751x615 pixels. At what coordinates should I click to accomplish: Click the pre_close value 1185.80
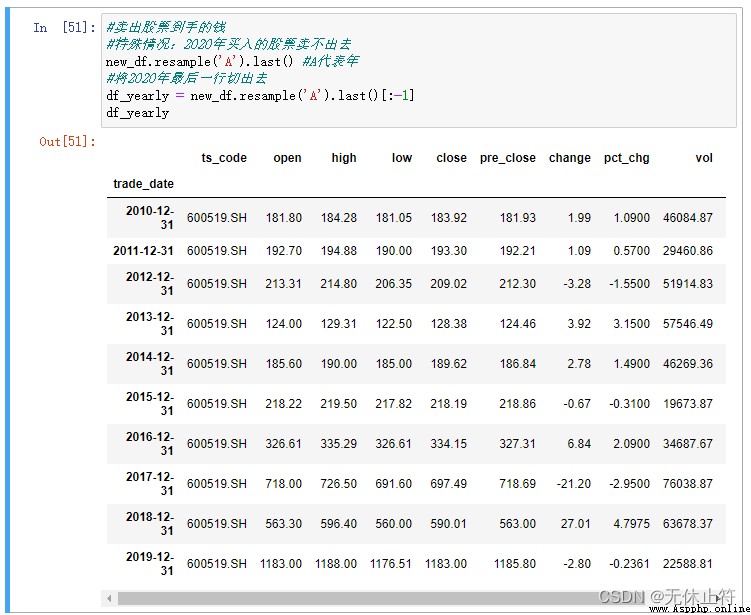tap(515, 564)
